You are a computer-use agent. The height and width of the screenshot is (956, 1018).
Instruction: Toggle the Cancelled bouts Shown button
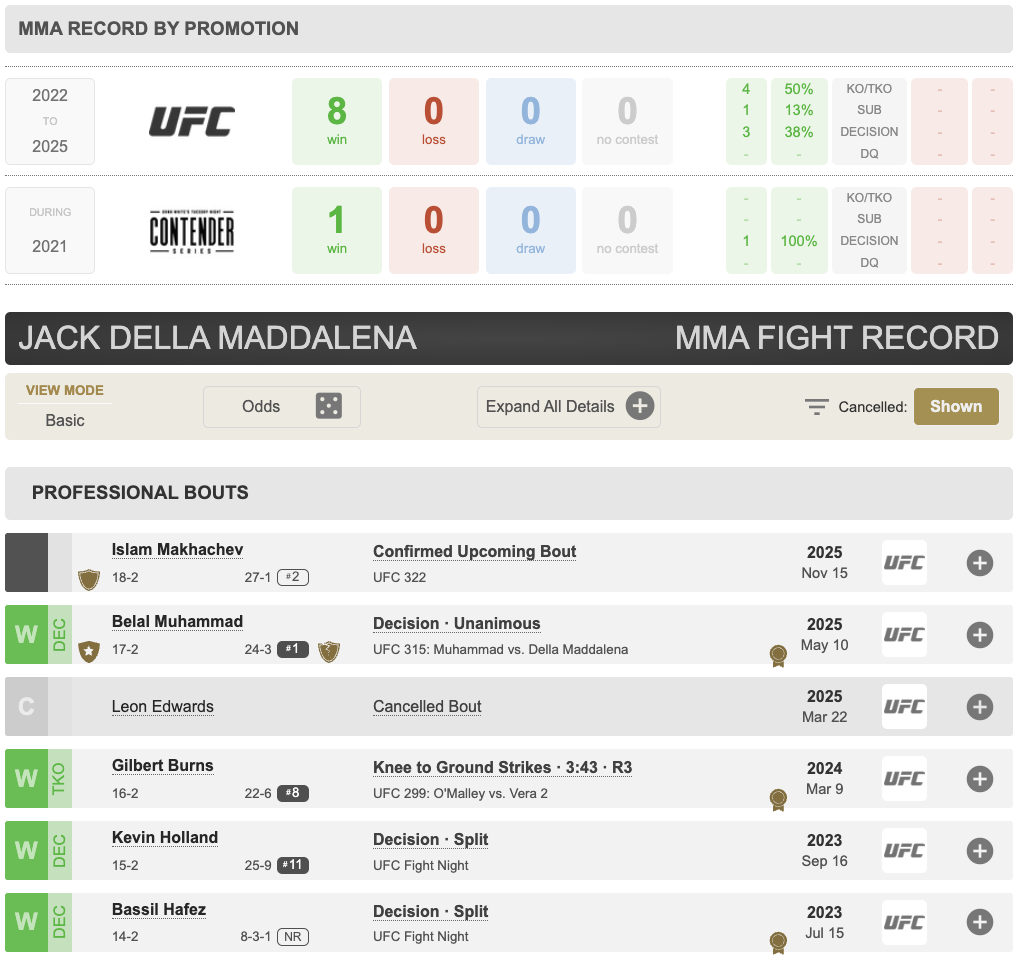tap(955, 406)
